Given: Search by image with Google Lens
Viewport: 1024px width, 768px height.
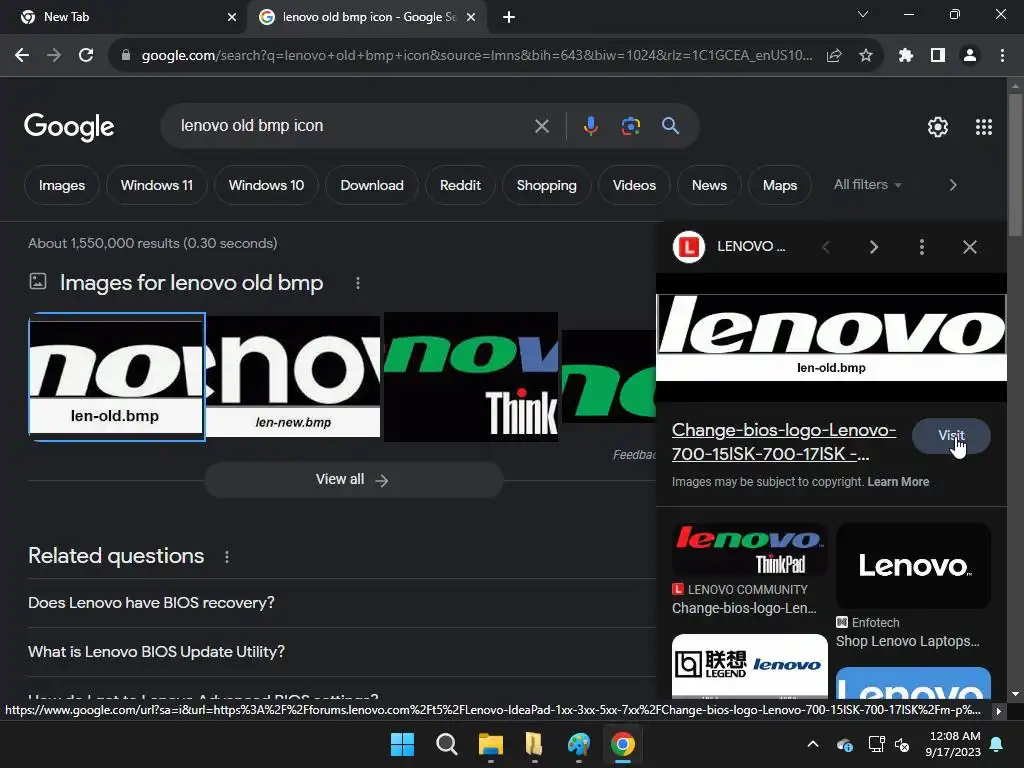Looking at the screenshot, I should click(630, 126).
